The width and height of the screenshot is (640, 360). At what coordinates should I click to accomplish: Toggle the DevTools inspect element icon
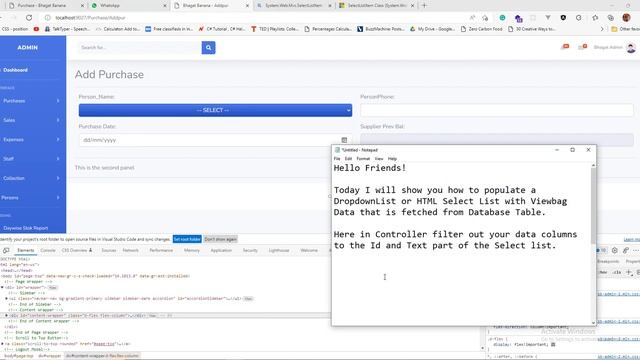(x=6, y=250)
